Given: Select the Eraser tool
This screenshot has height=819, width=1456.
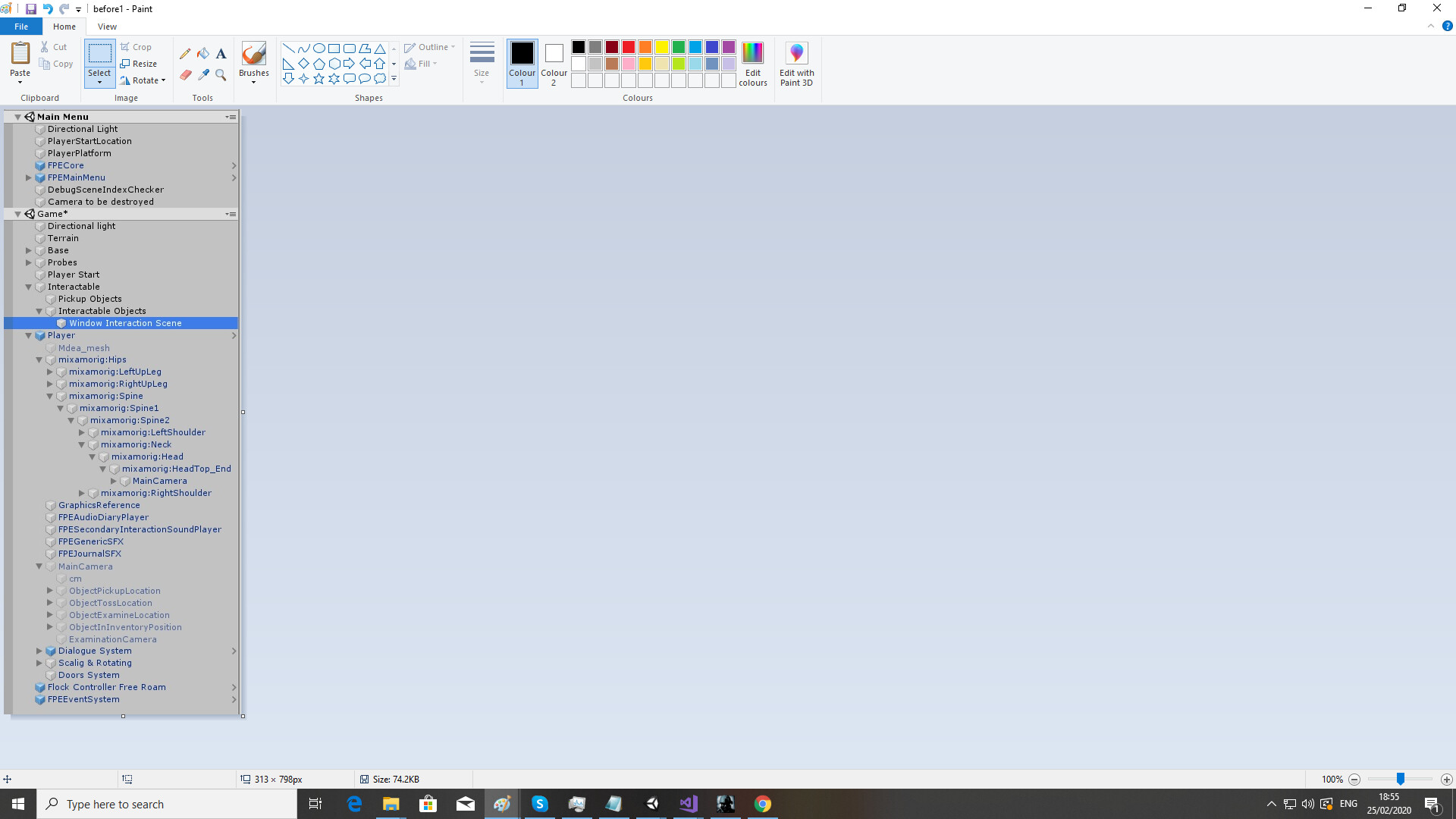Looking at the screenshot, I should pos(185,74).
